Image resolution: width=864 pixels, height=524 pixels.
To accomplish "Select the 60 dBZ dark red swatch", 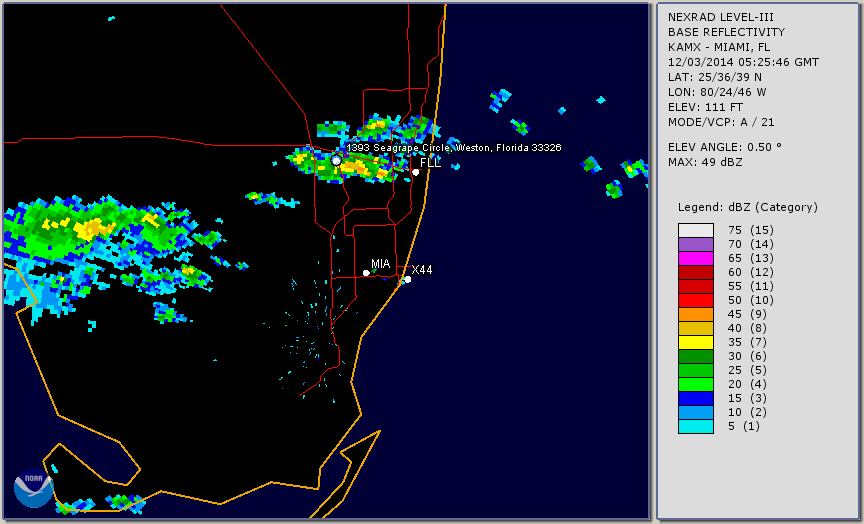I will click(696, 272).
